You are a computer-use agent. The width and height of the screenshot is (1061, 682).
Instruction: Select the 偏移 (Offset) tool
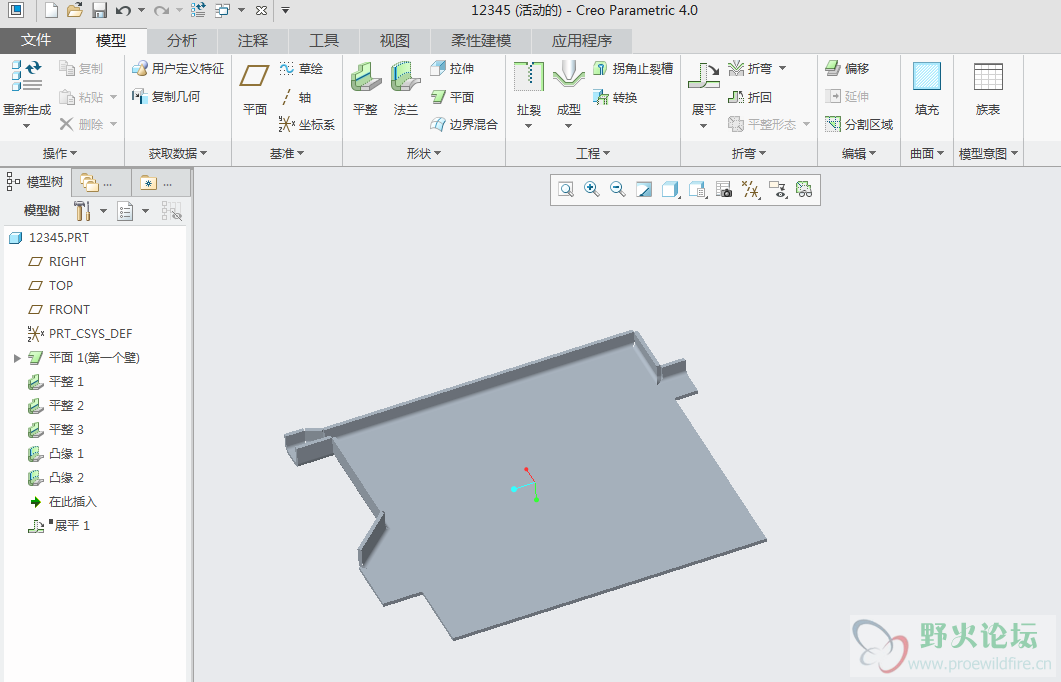point(846,68)
